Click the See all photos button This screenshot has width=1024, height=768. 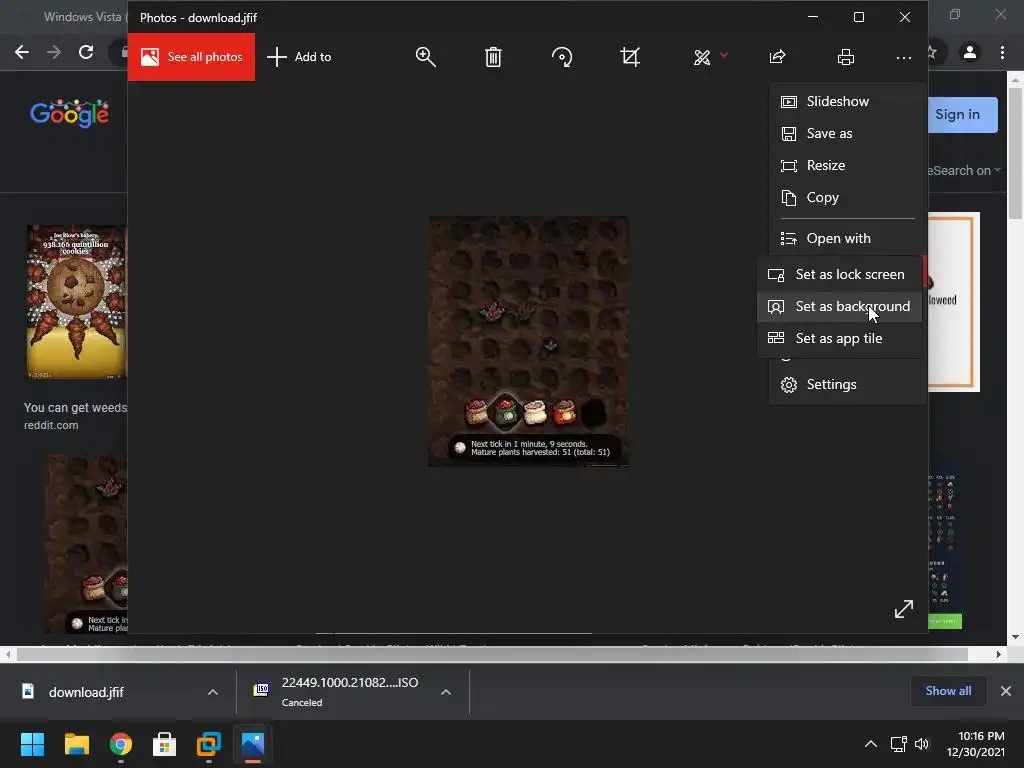coord(191,57)
